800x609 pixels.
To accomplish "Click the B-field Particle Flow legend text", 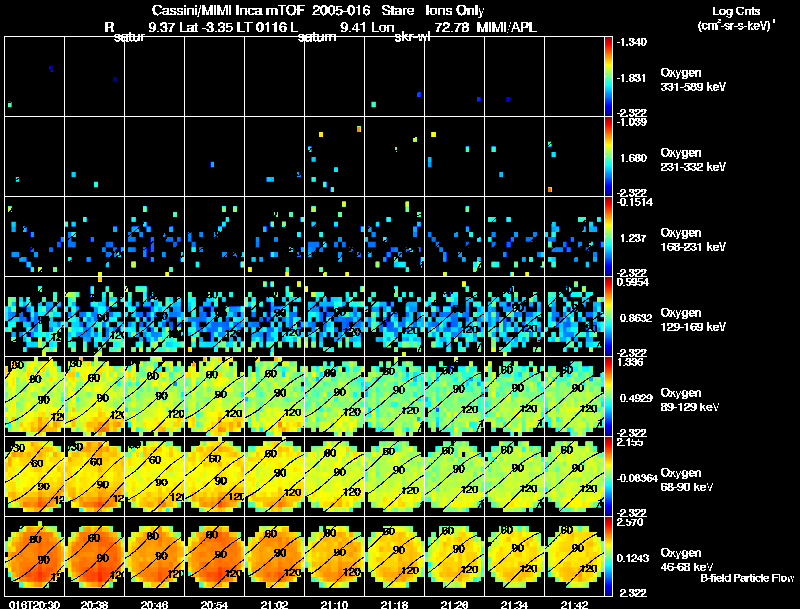I will (x=746, y=578).
